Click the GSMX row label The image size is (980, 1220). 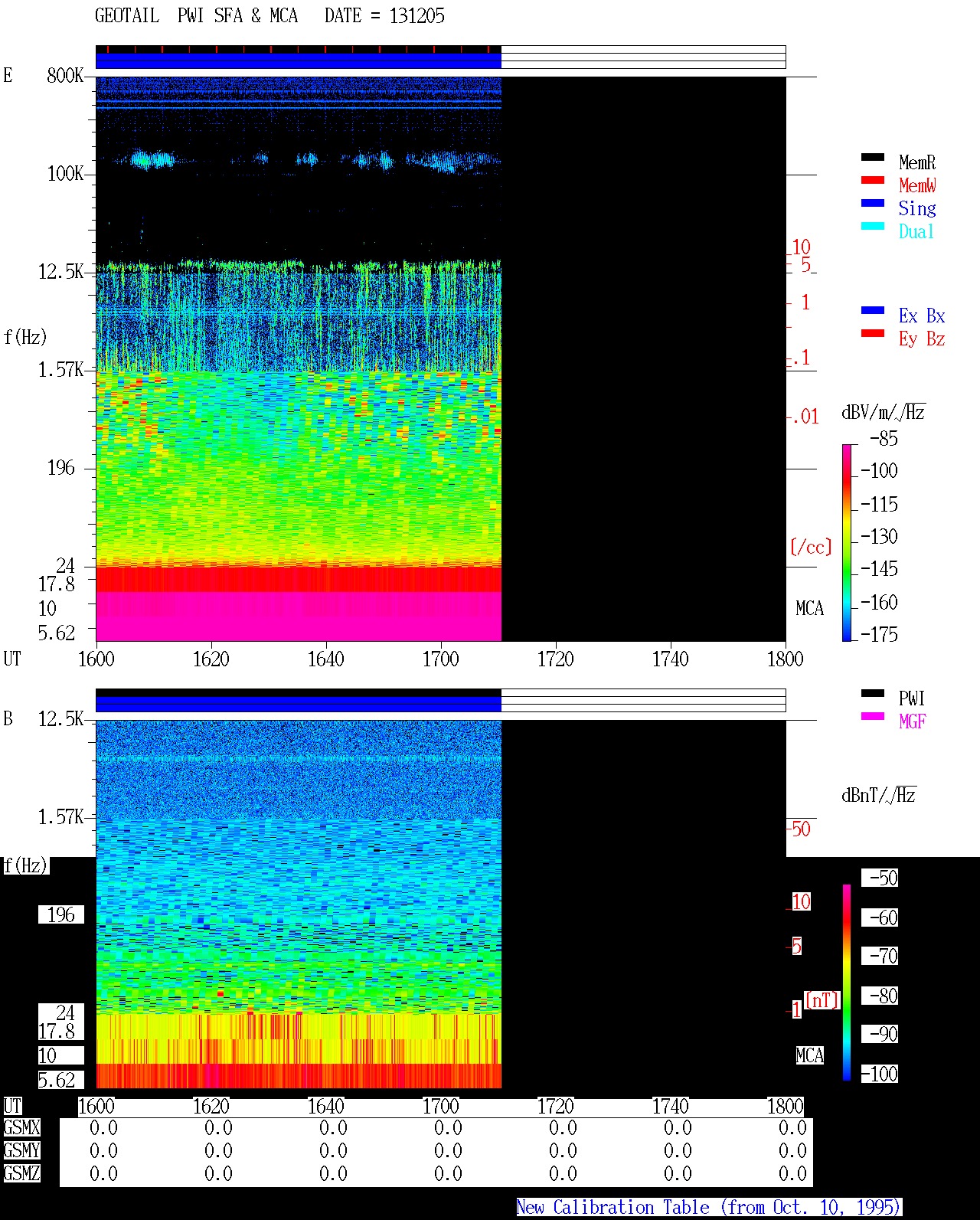21,1127
